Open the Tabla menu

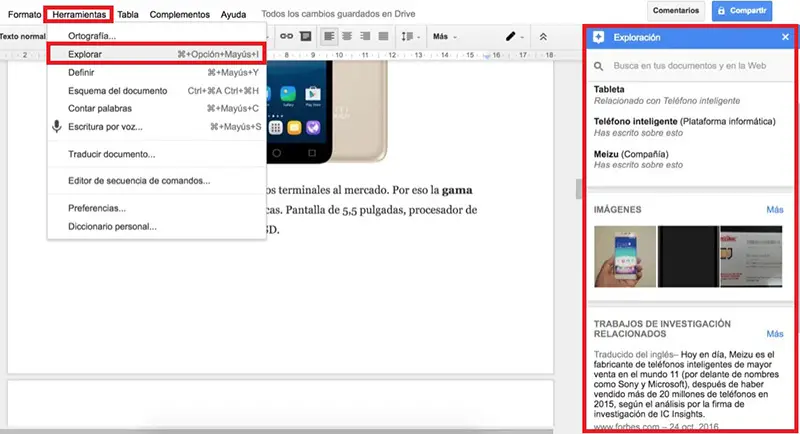pos(128,14)
